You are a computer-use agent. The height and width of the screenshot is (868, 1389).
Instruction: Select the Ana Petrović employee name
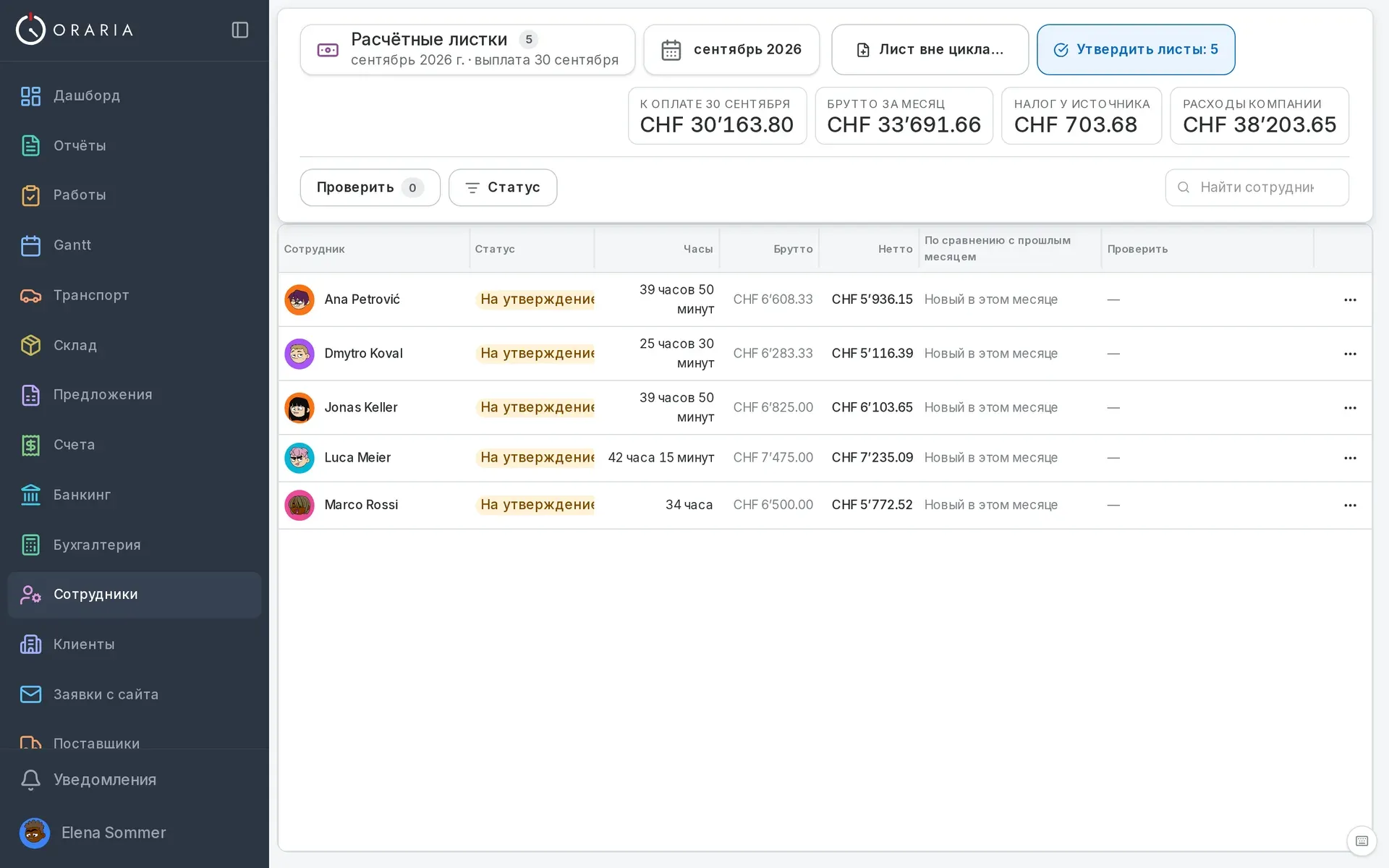pos(362,299)
